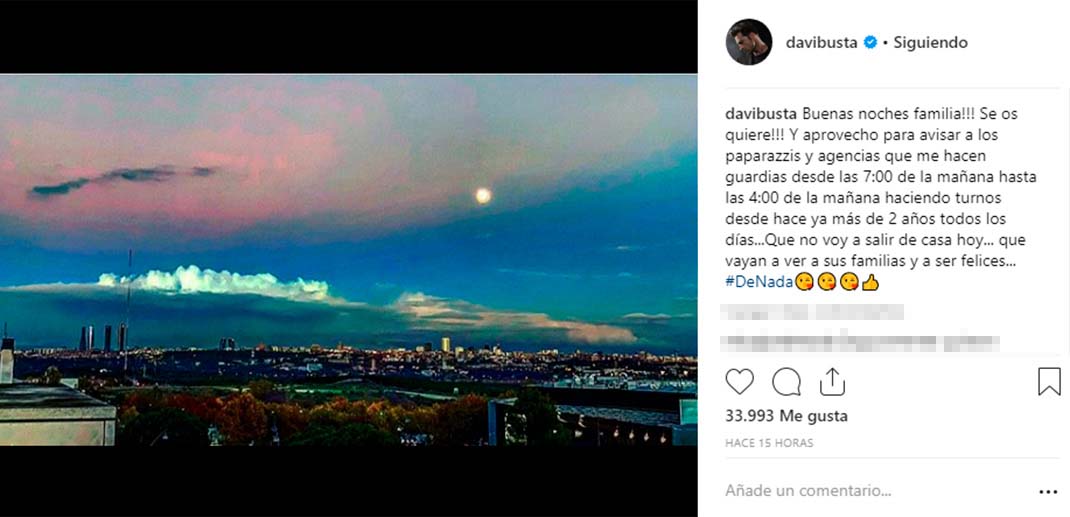View the 33.993 Me gusta likes list

[x=786, y=416]
